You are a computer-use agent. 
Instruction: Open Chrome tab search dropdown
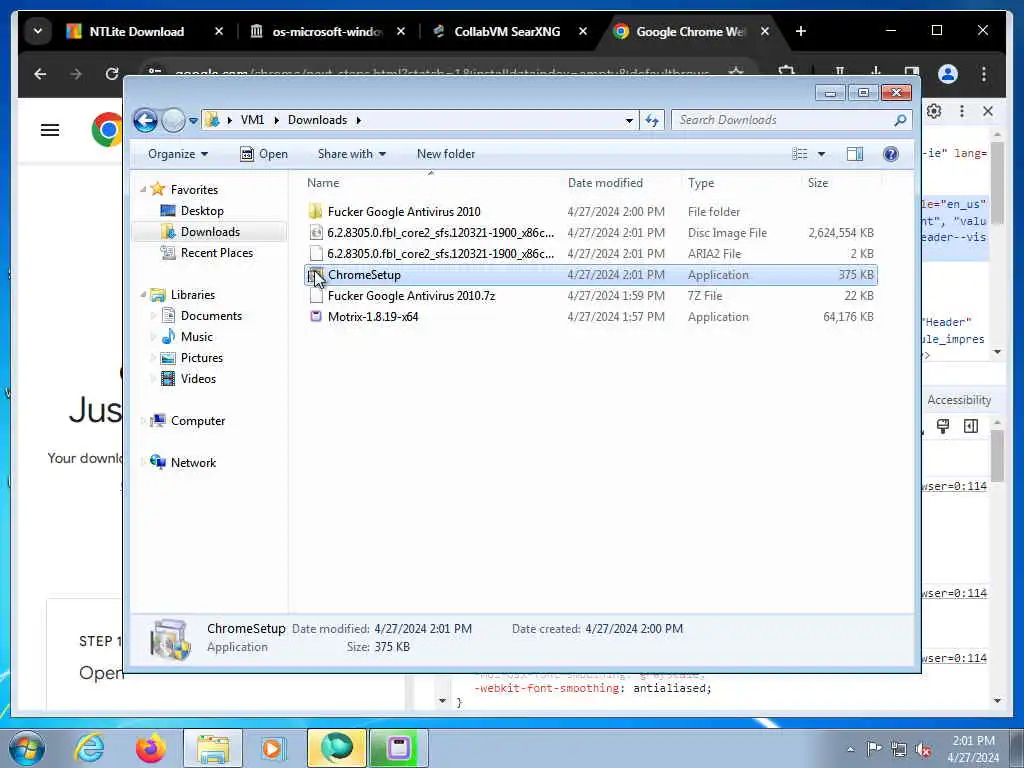[38, 31]
